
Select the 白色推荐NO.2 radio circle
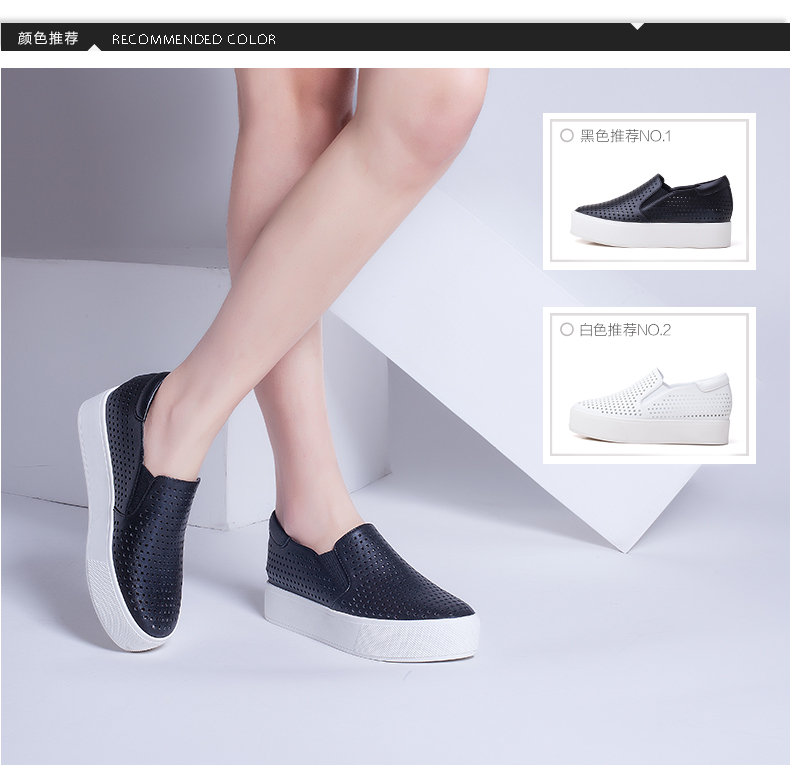coord(566,329)
